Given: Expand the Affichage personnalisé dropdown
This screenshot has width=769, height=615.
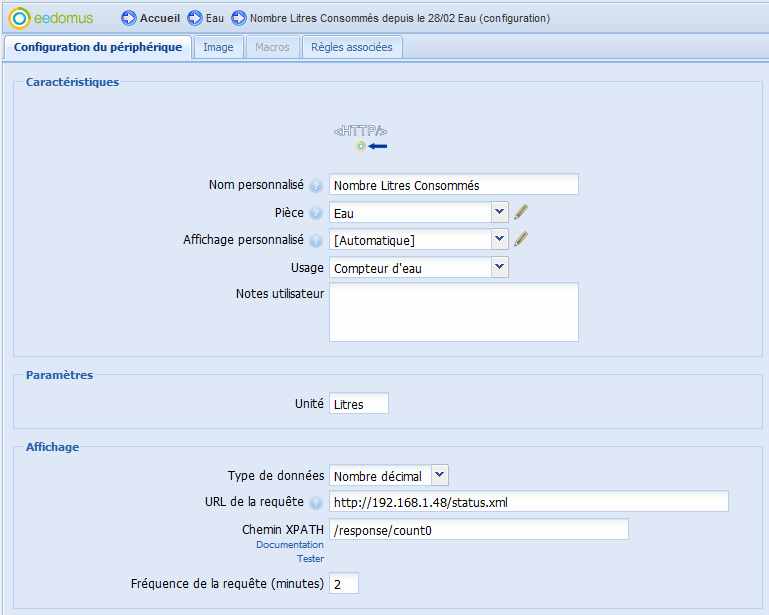Looking at the screenshot, I should 500,239.
